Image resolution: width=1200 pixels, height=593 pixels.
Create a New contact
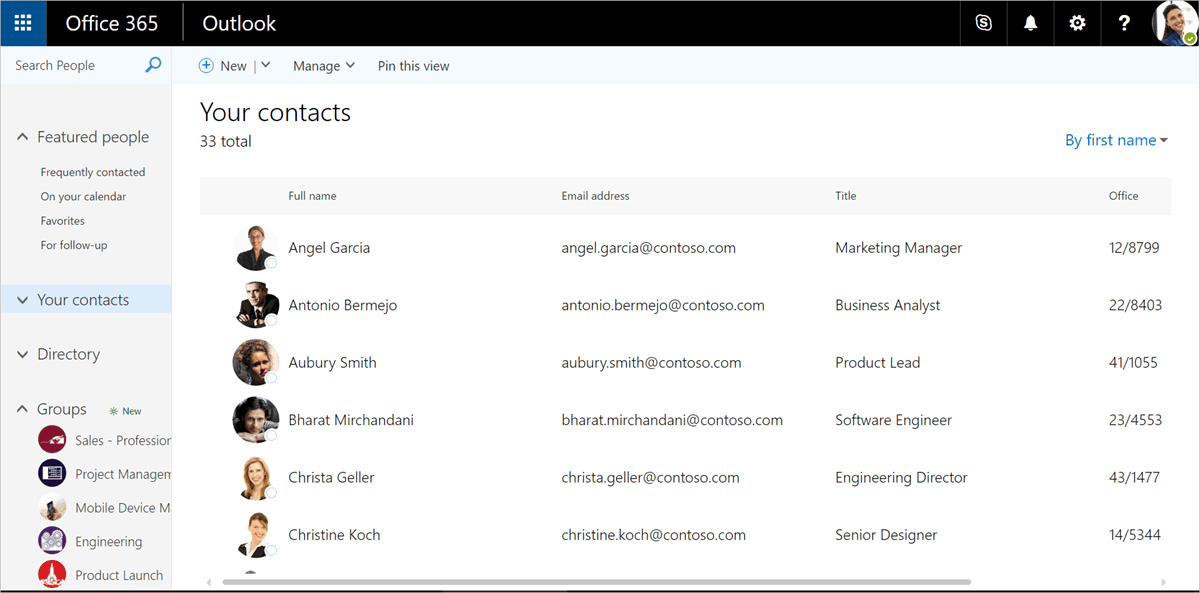223,66
